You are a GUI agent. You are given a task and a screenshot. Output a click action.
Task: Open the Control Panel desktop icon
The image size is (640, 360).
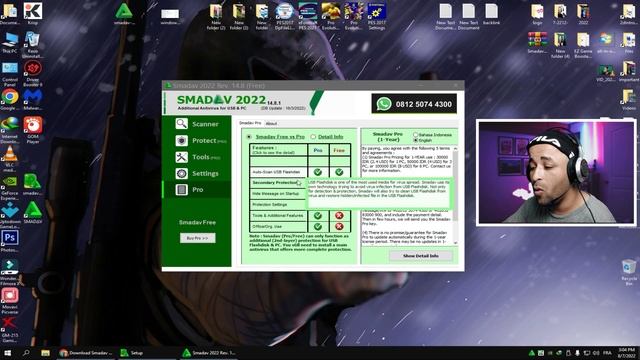(9, 73)
